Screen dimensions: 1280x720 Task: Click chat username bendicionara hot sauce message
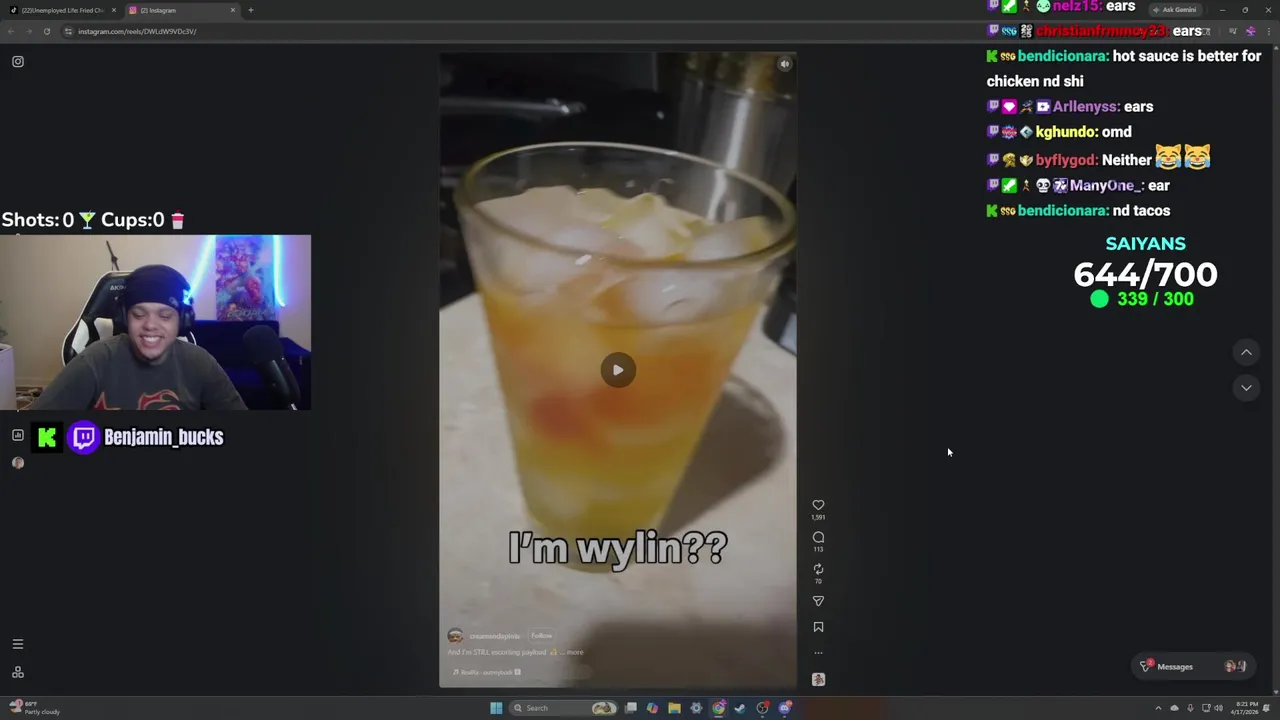pos(1062,56)
